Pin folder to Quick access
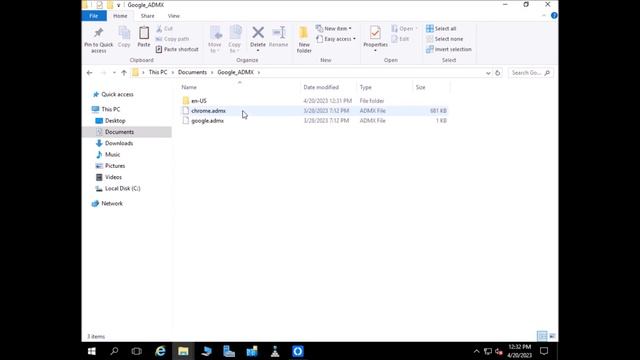The height and width of the screenshot is (360, 640). (x=98, y=40)
